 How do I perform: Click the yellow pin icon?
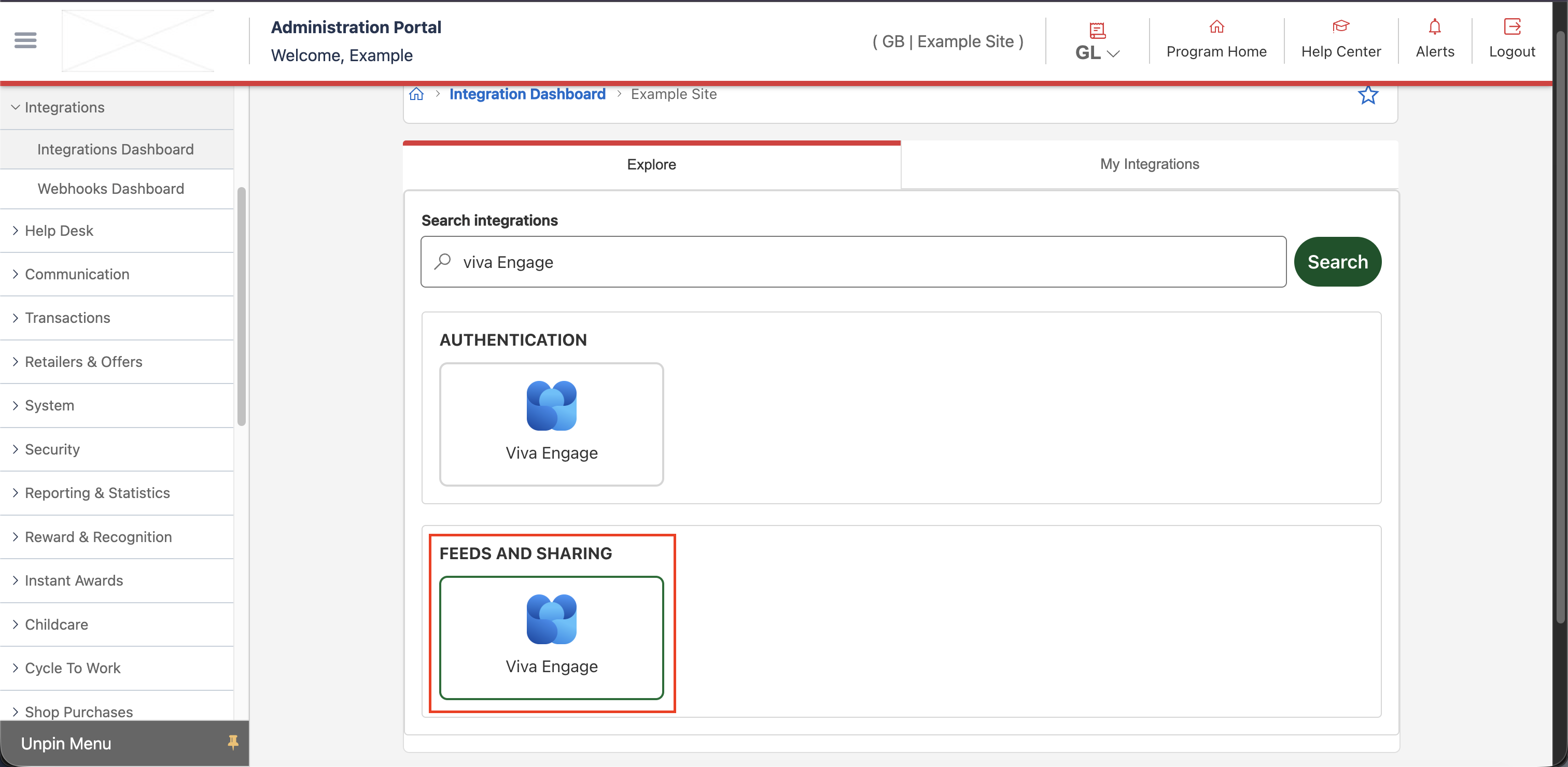click(x=232, y=743)
